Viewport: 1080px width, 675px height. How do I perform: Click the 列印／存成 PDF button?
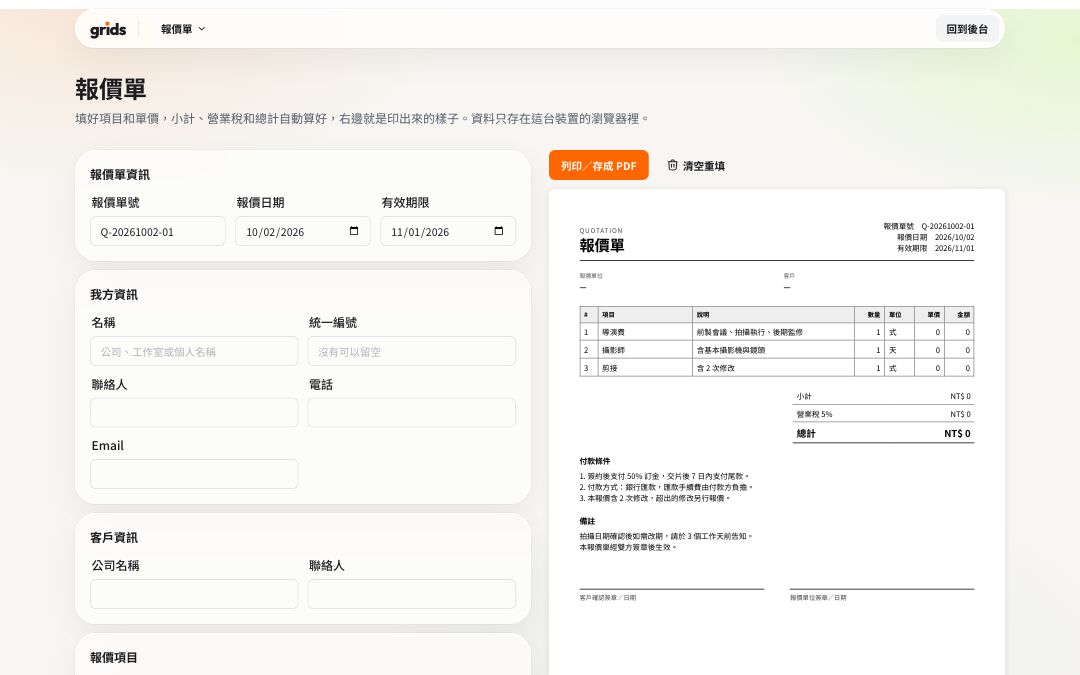click(x=599, y=165)
